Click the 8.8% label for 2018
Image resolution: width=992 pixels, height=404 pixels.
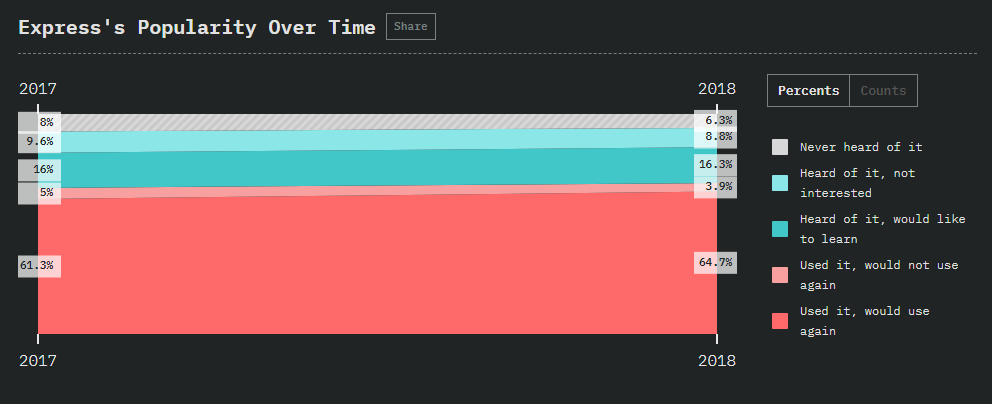(x=716, y=137)
